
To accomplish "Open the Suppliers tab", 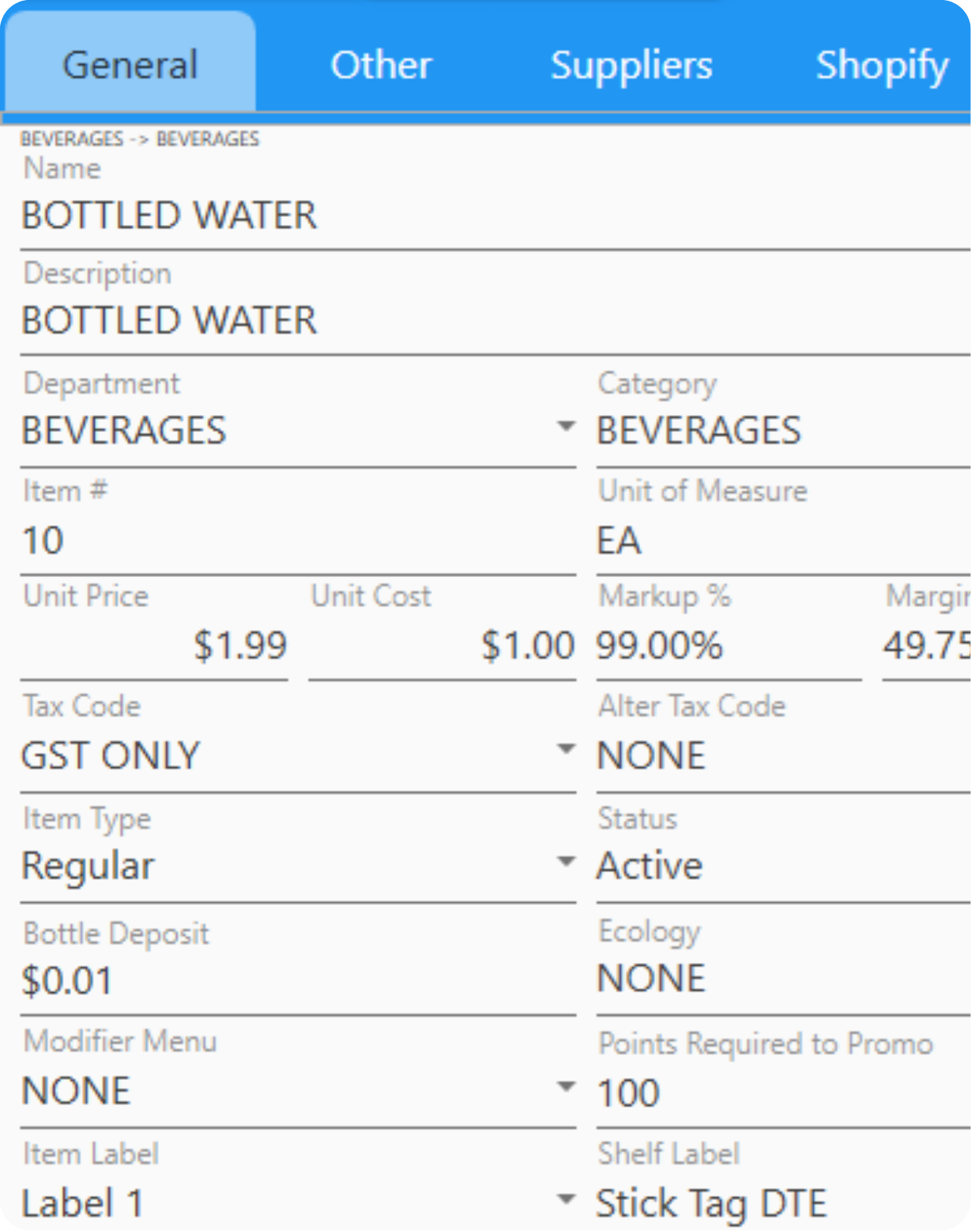I will tap(632, 65).
